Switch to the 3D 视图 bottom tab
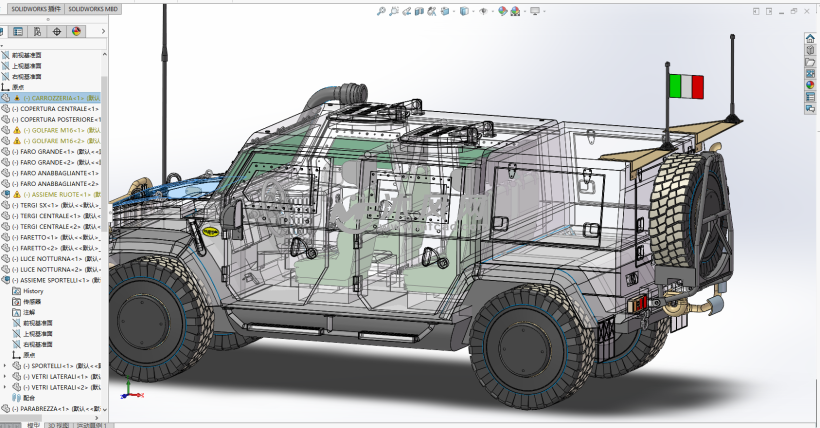 pos(59,425)
